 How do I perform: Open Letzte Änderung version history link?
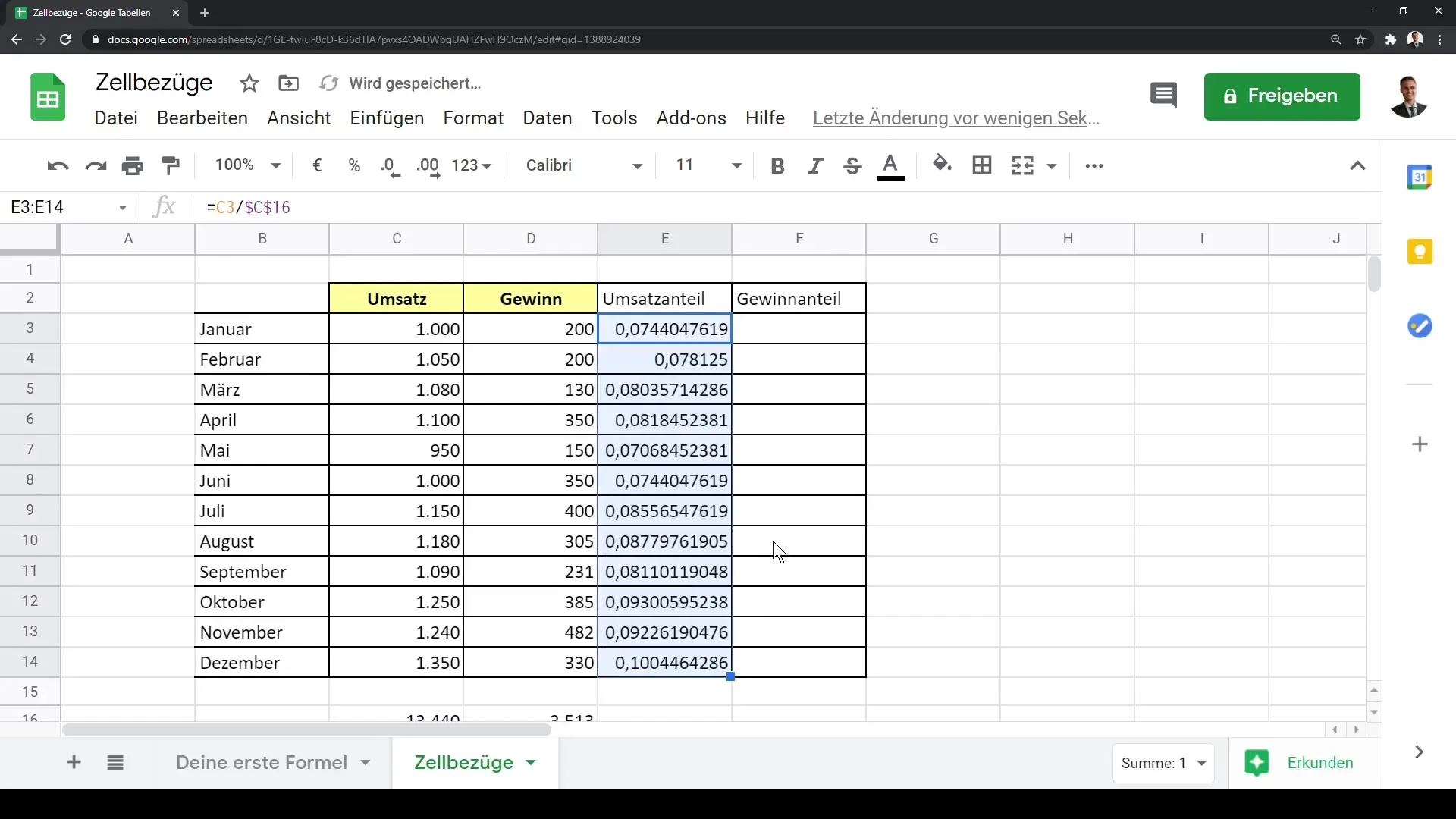click(955, 118)
